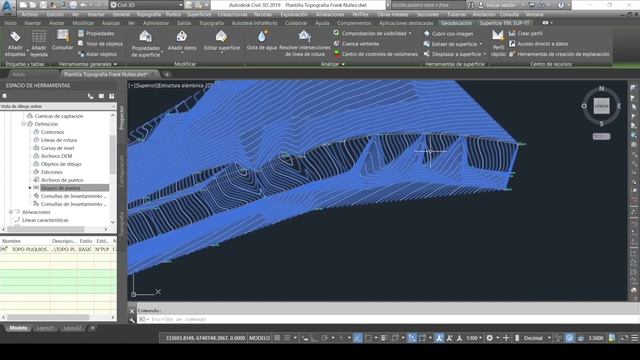Open Visor de objetos
This screenshot has width=640, height=360.
[100, 44]
